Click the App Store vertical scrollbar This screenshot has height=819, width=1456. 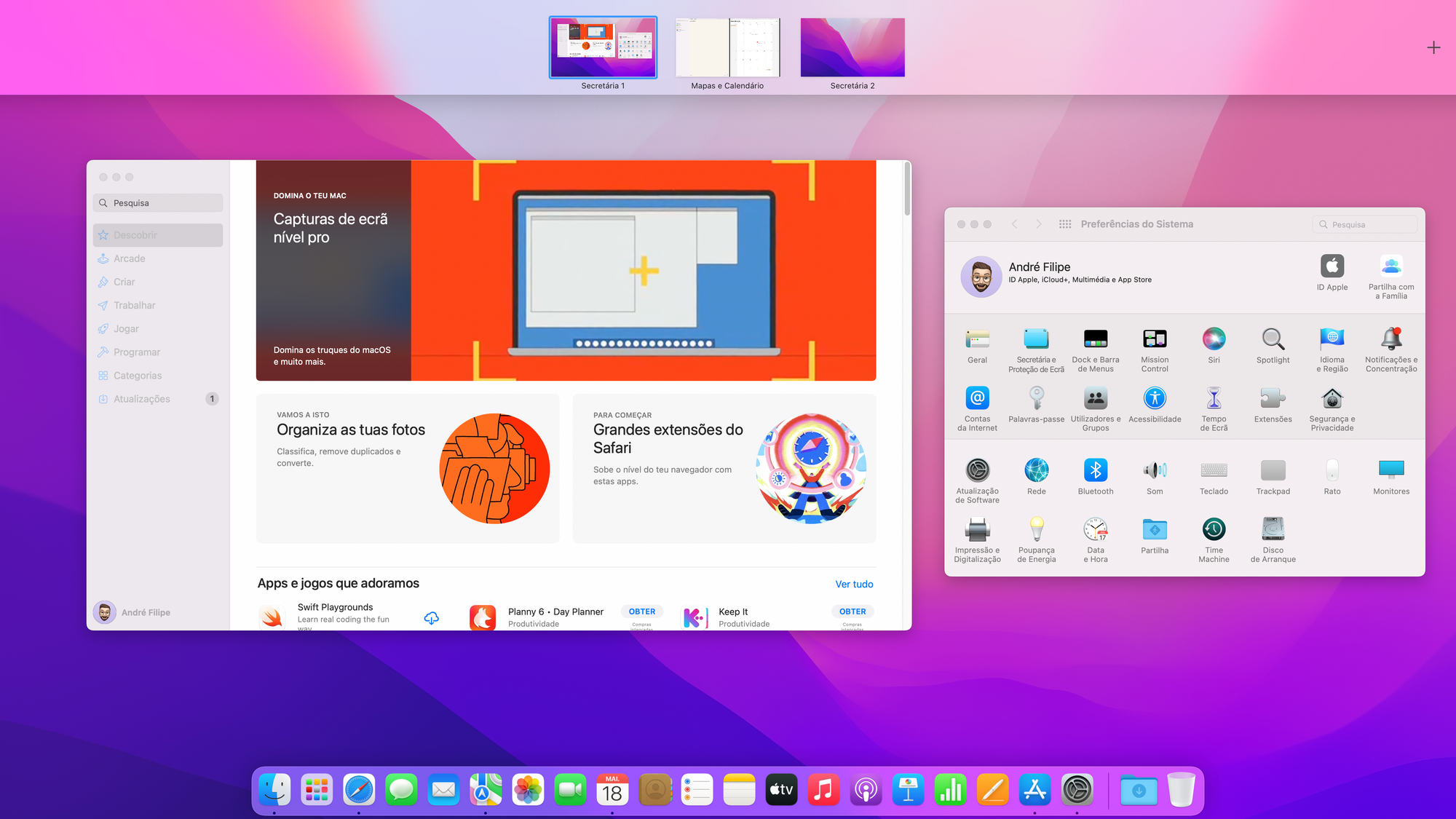coord(907,189)
